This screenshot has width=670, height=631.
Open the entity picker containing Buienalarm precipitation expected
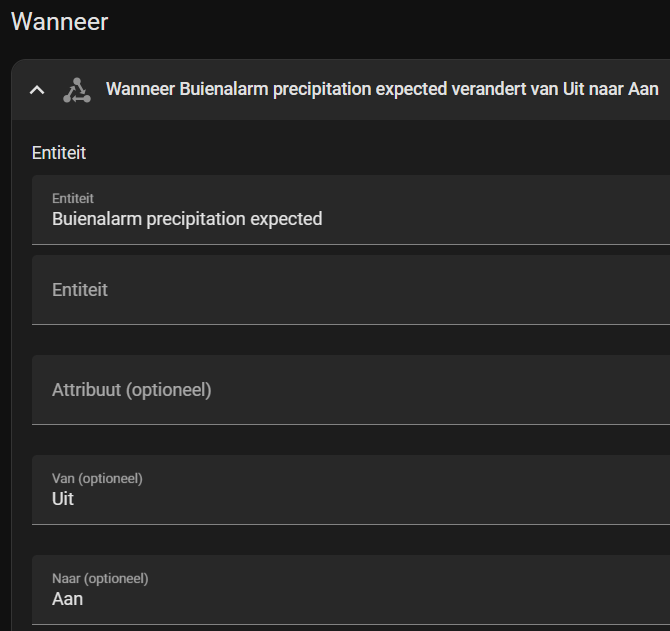tap(351, 210)
